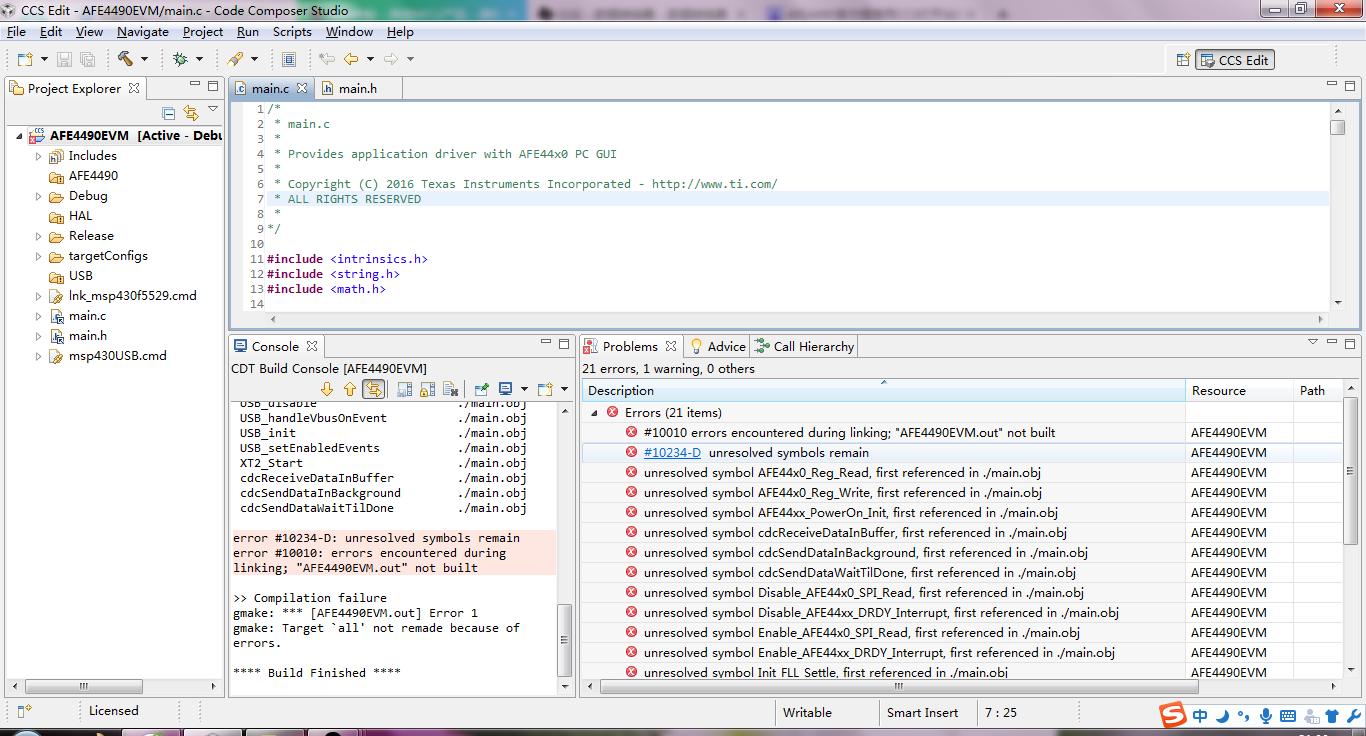Click the Build hammer icon
This screenshot has width=1366, height=736.
click(125, 59)
